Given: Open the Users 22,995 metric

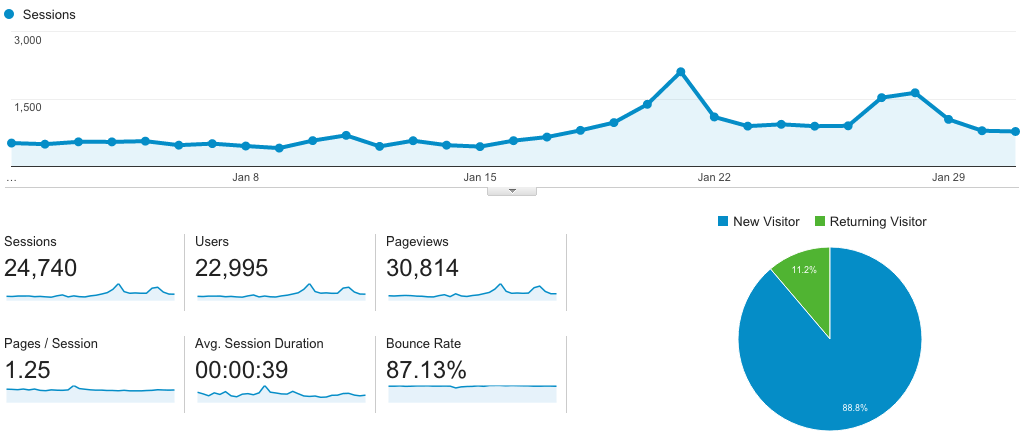Looking at the screenshot, I should point(232,268).
